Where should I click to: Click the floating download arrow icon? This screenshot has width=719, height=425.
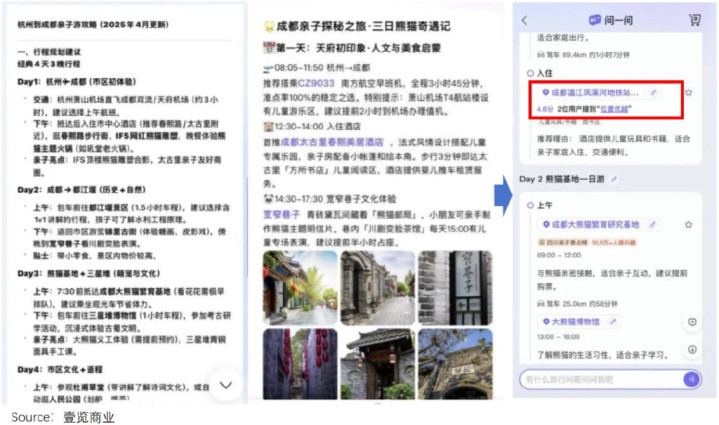tap(692, 349)
